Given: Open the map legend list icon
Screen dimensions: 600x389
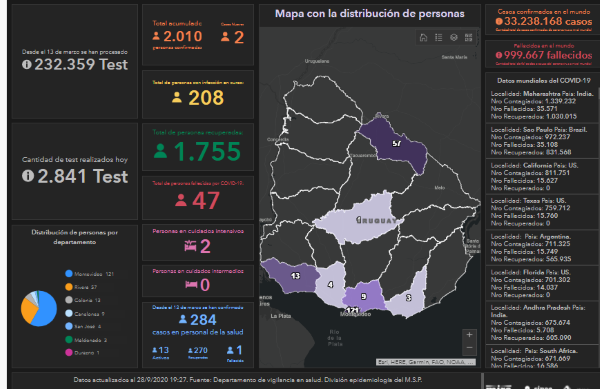Looking at the screenshot, I should coord(439,37).
